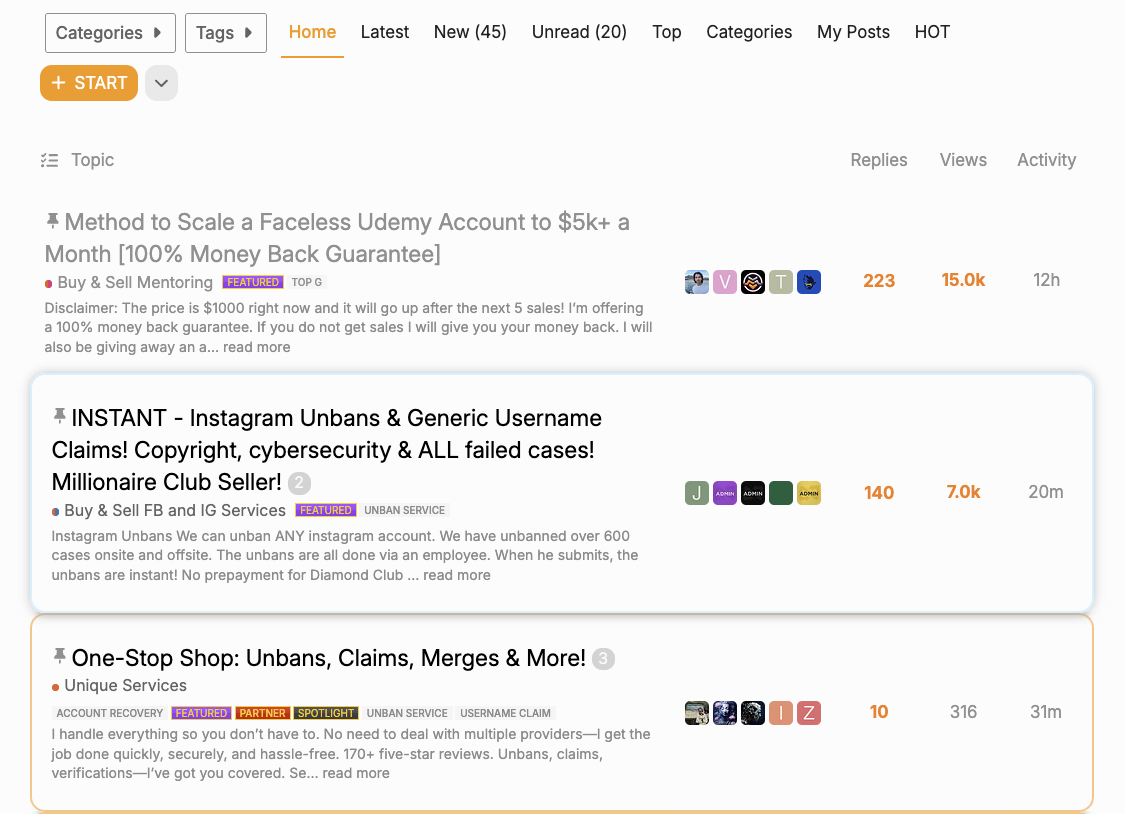Sort topics by Views column
Viewport: 1125px width, 814px height.
[x=963, y=160]
